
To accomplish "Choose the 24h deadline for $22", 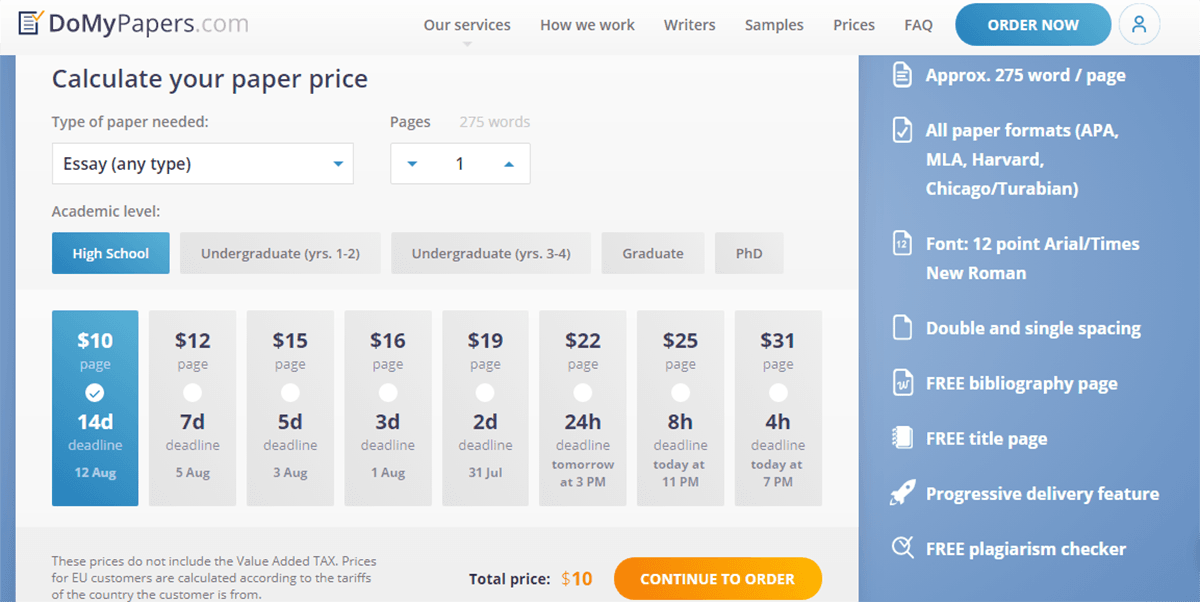I will (583, 392).
